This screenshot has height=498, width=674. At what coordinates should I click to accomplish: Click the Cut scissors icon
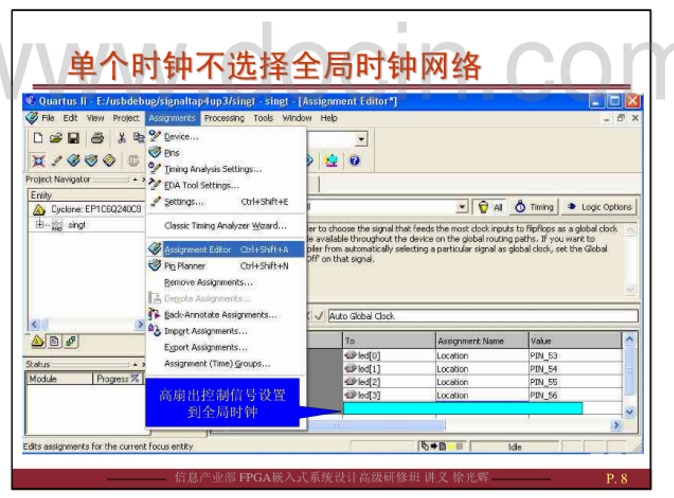122,138
